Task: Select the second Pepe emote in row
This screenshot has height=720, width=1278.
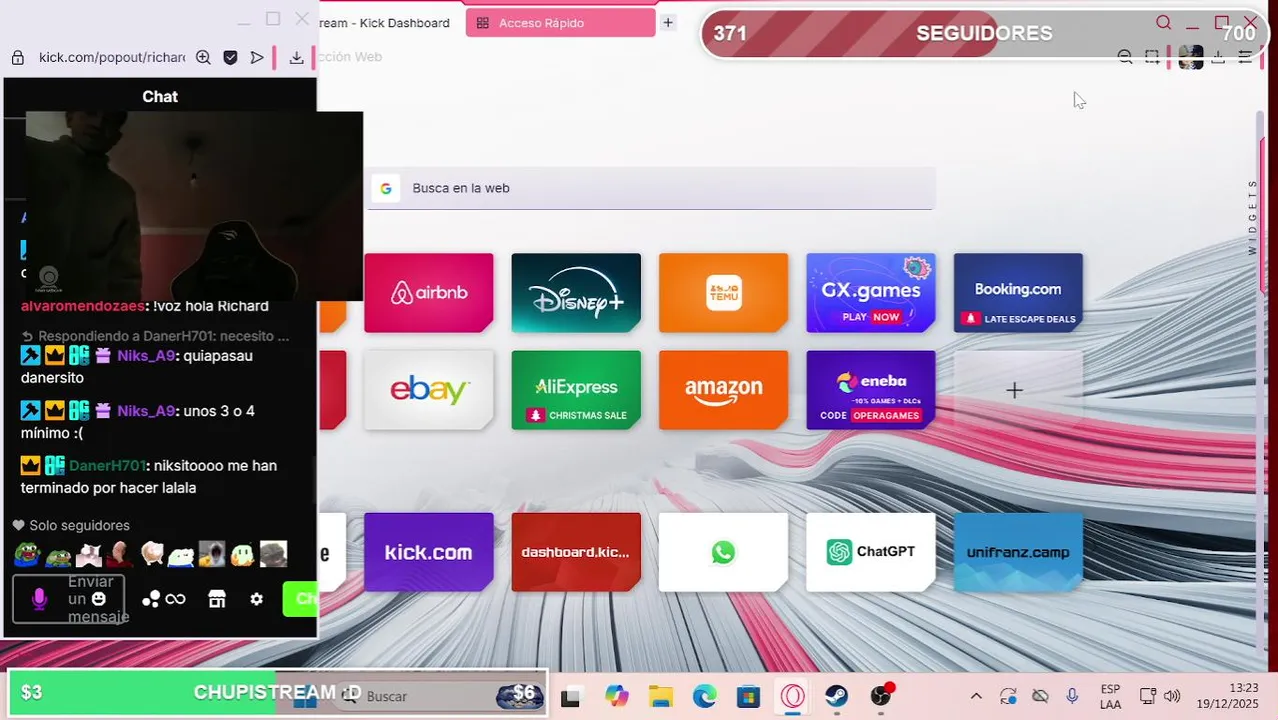Action: (x=59, y=554)
